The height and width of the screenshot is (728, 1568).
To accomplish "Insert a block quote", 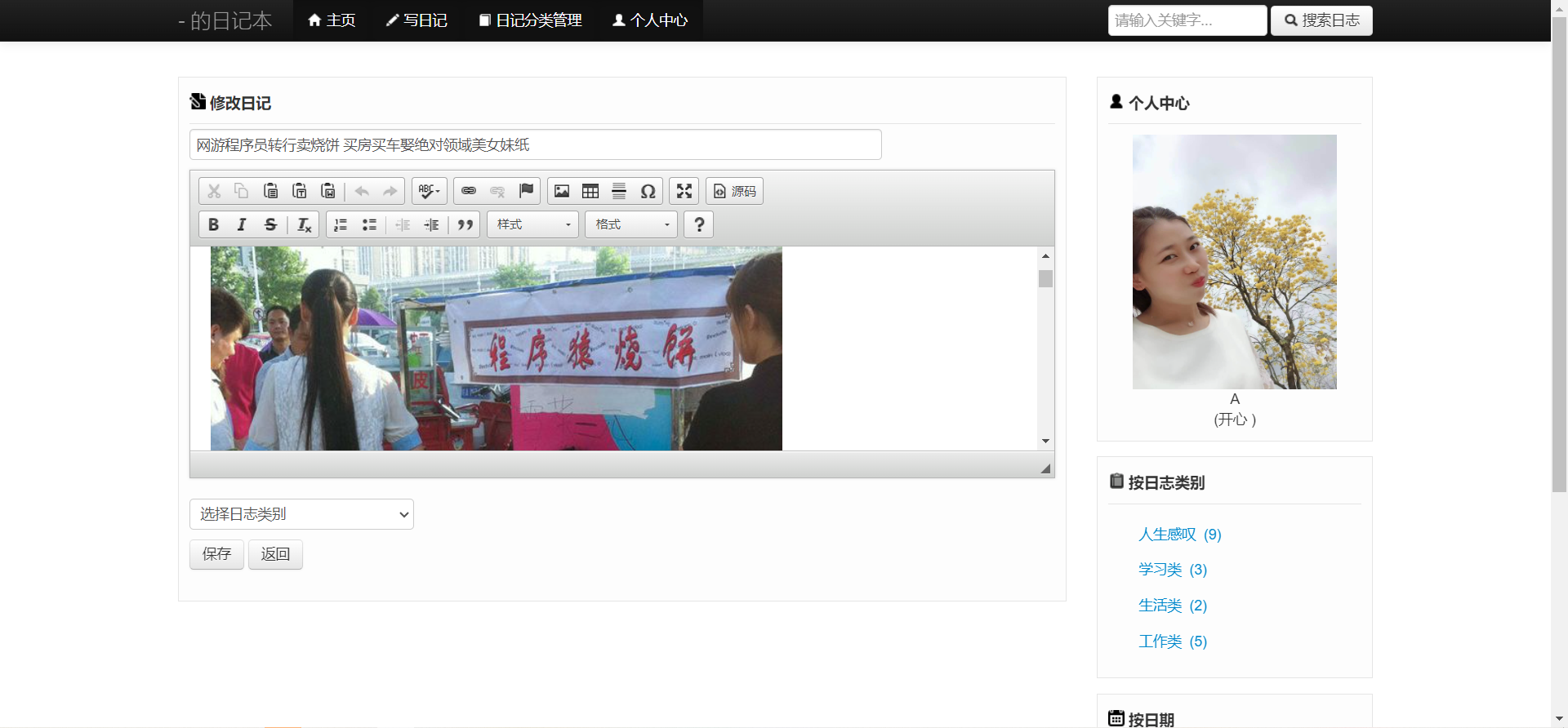I will click(465, 224).
